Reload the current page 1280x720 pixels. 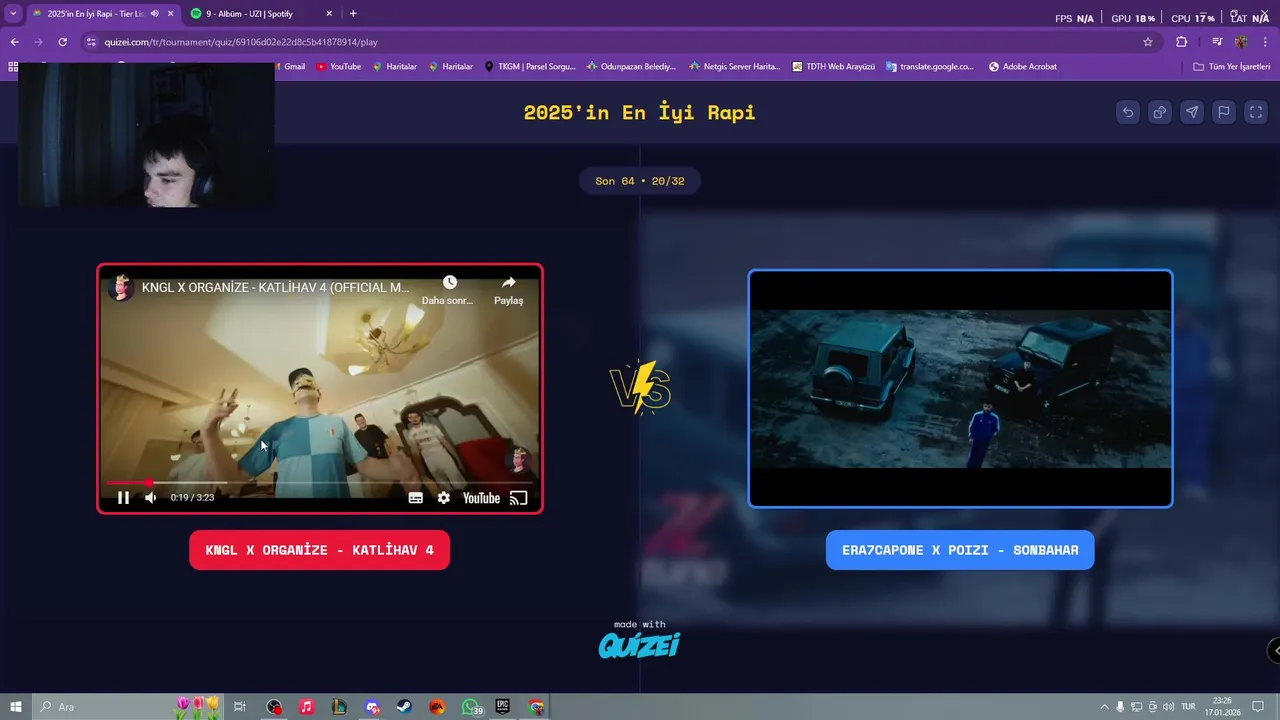tap(62, 42)
